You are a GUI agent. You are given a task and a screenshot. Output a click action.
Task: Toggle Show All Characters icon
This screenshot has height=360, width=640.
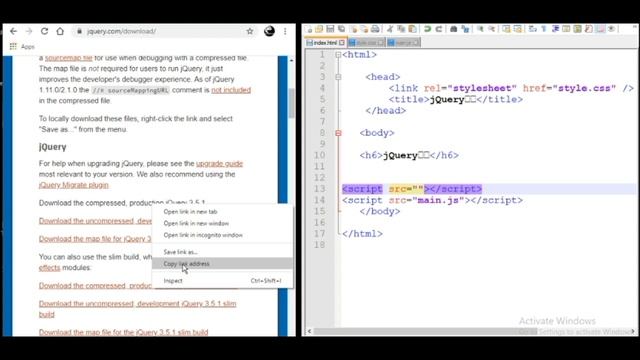pyautogui.click(x=544, y=29)
